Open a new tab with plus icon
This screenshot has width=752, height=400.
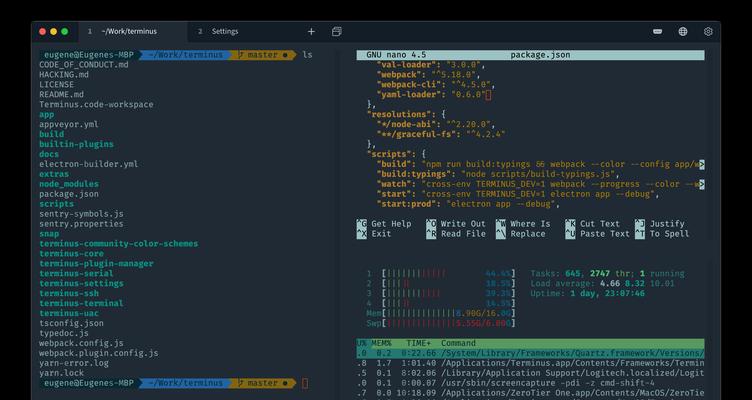[311, 32]
